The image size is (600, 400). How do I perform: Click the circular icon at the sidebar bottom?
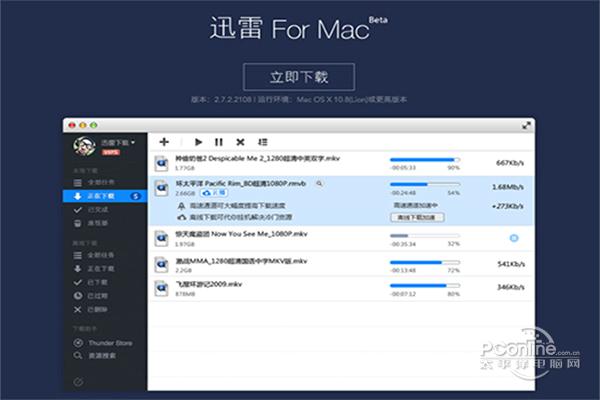point(78,382)
